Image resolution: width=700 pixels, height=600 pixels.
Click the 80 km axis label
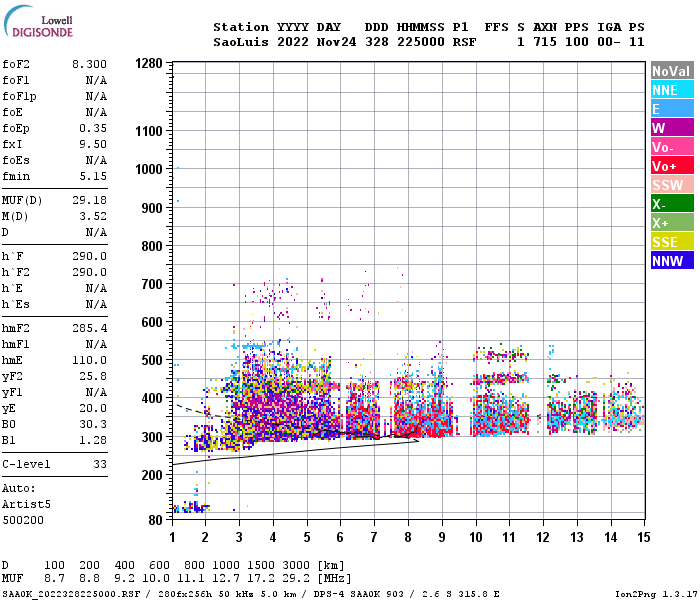155,520
